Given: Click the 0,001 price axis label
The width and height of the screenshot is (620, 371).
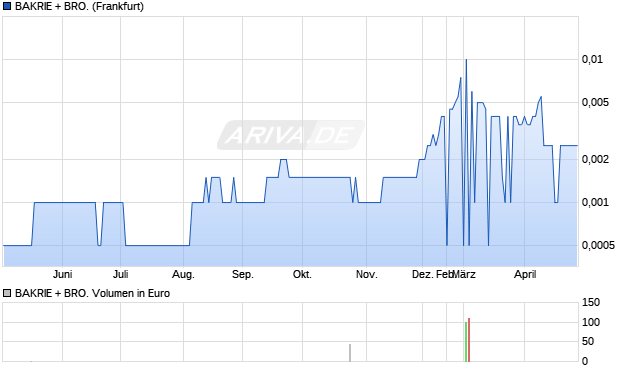Looking at the screenshot, I should click(595, 203).
